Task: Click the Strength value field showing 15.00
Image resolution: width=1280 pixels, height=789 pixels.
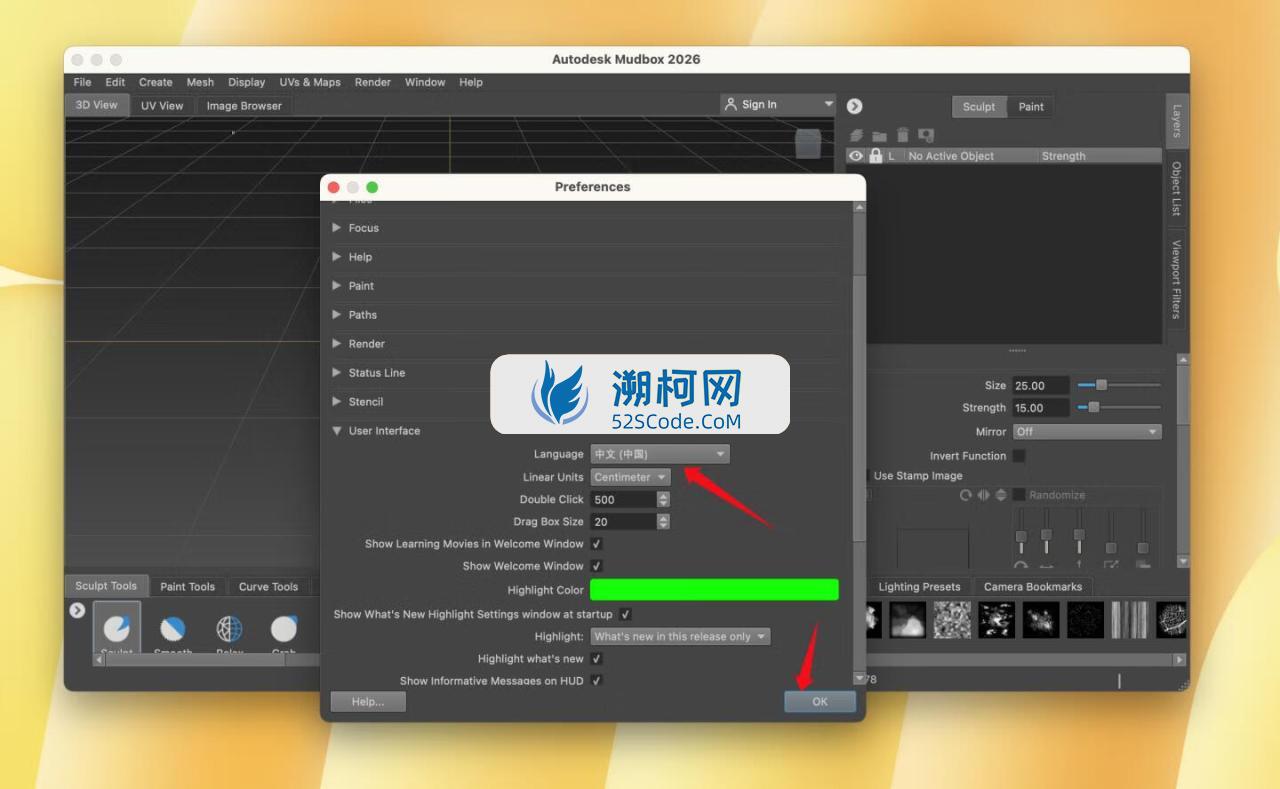Action: pyautogui.click(x=1041, y=408)
